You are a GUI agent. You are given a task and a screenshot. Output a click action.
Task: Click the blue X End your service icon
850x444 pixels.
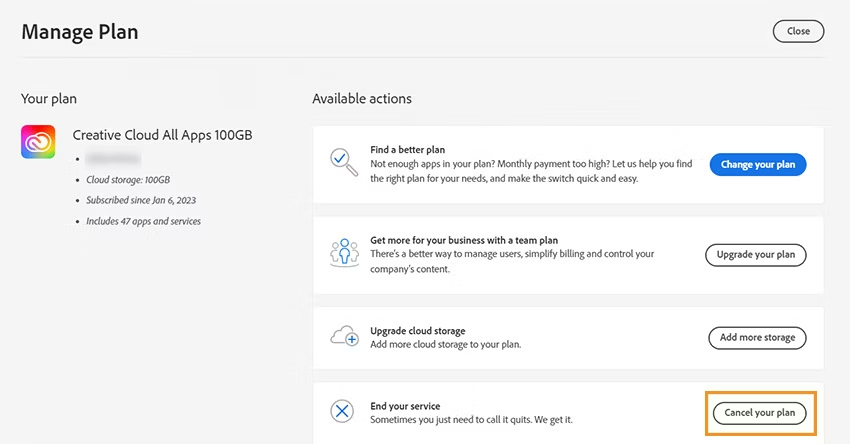point(342,411)
